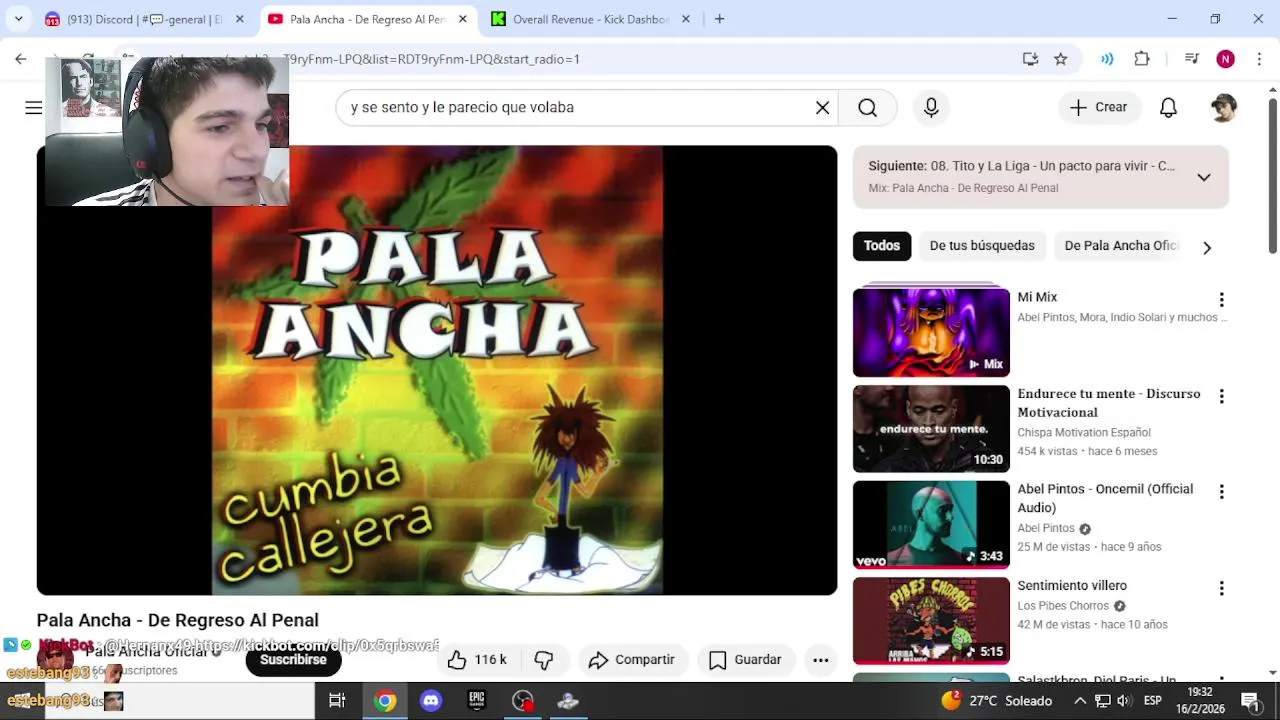Show more filter chips with right arrow
The height and width of the screenshot is (720, 1280).
[x=1207, y=248]
